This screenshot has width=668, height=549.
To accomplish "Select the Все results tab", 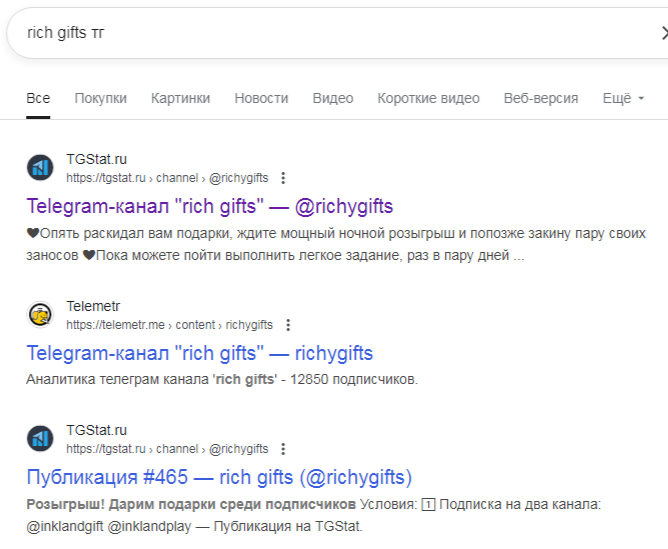I will pos(38,98).
